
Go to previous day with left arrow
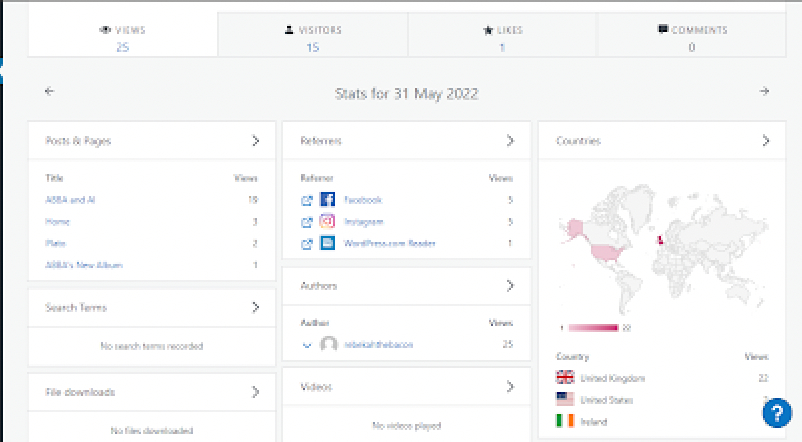pos(50,91)
